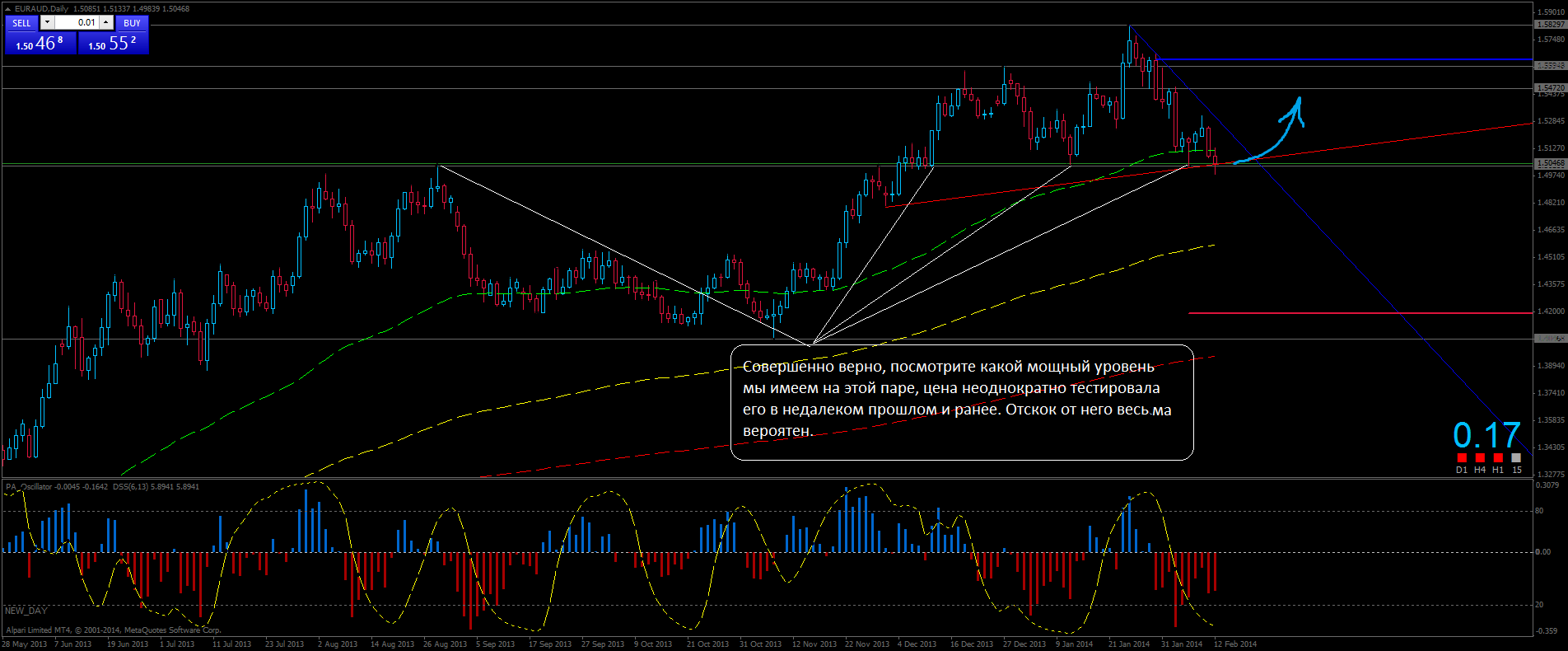Click the red H4 timeframe square
The image size is (1568, 651).
pos(1480,458)
